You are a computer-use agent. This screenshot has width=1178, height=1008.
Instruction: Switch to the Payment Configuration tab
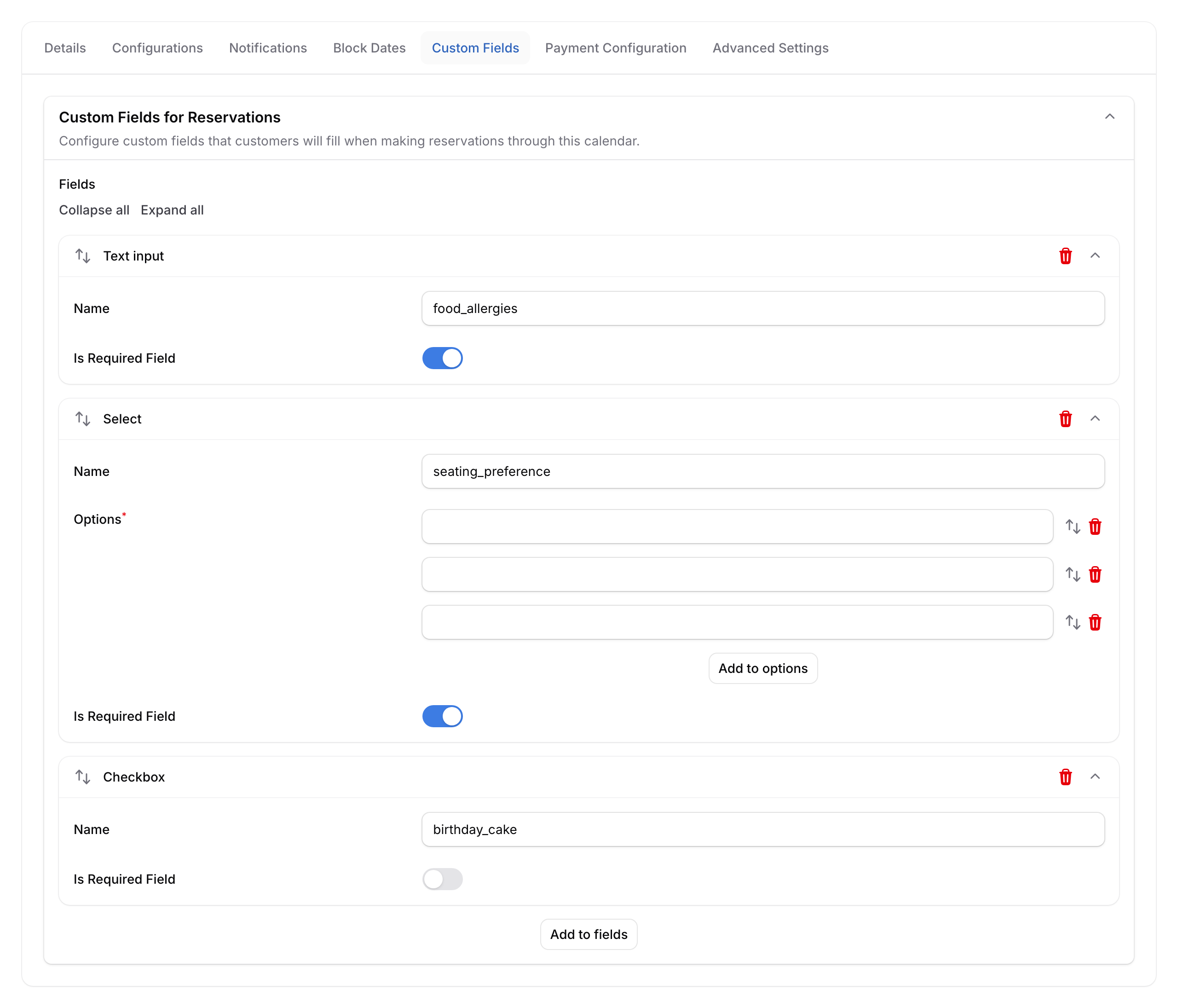(616, 48)
